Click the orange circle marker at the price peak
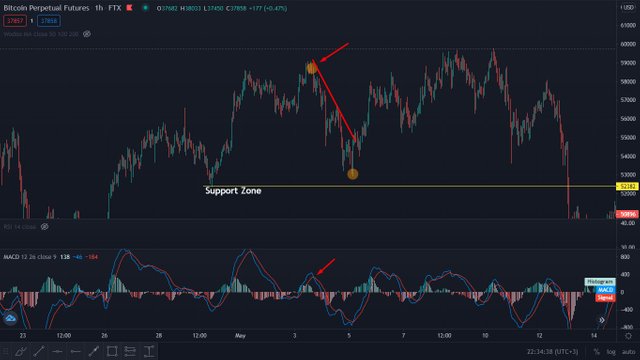 [312, 68]
